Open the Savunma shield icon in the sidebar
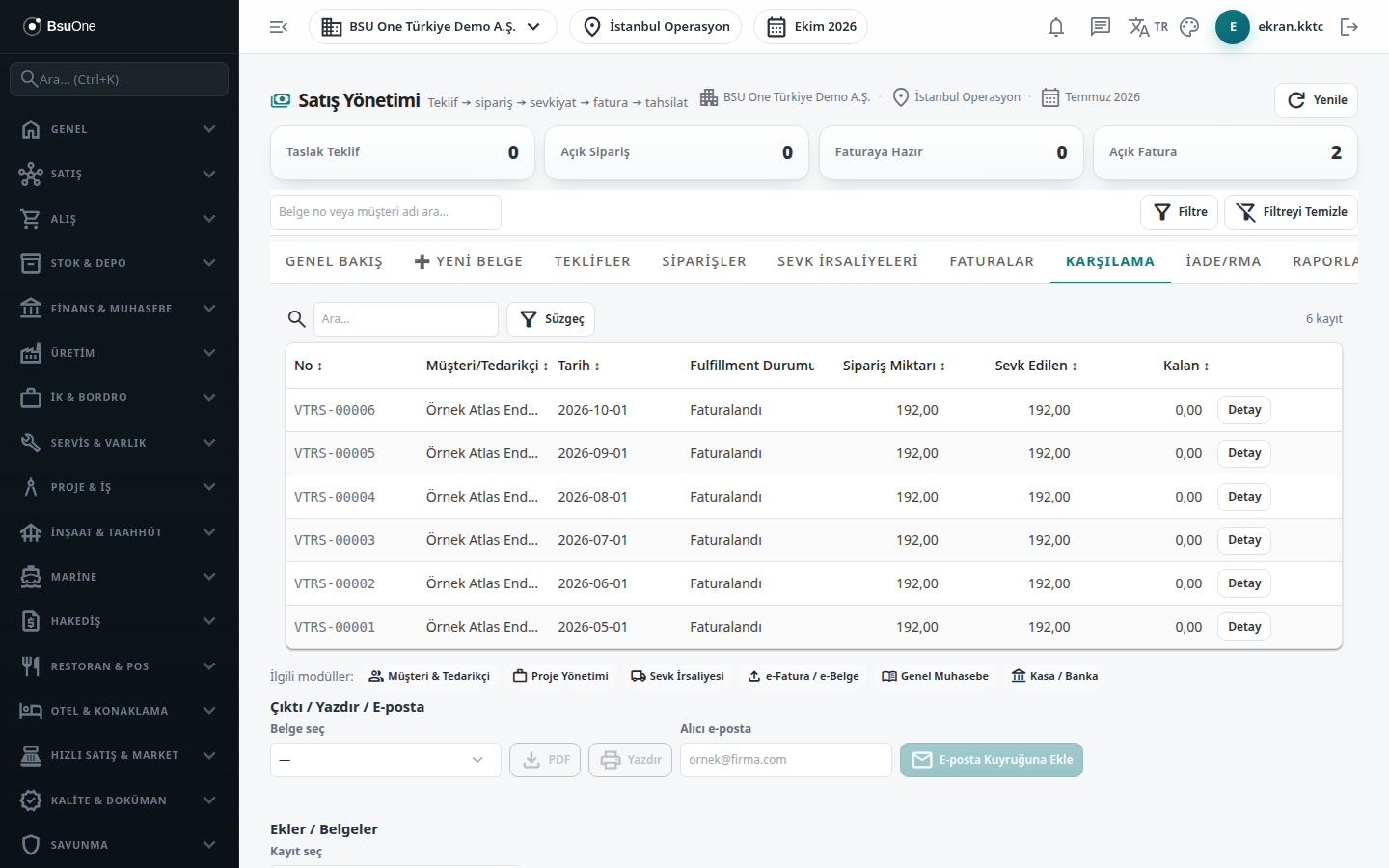The image size is (1389, 868). click(x=31, y=845)
